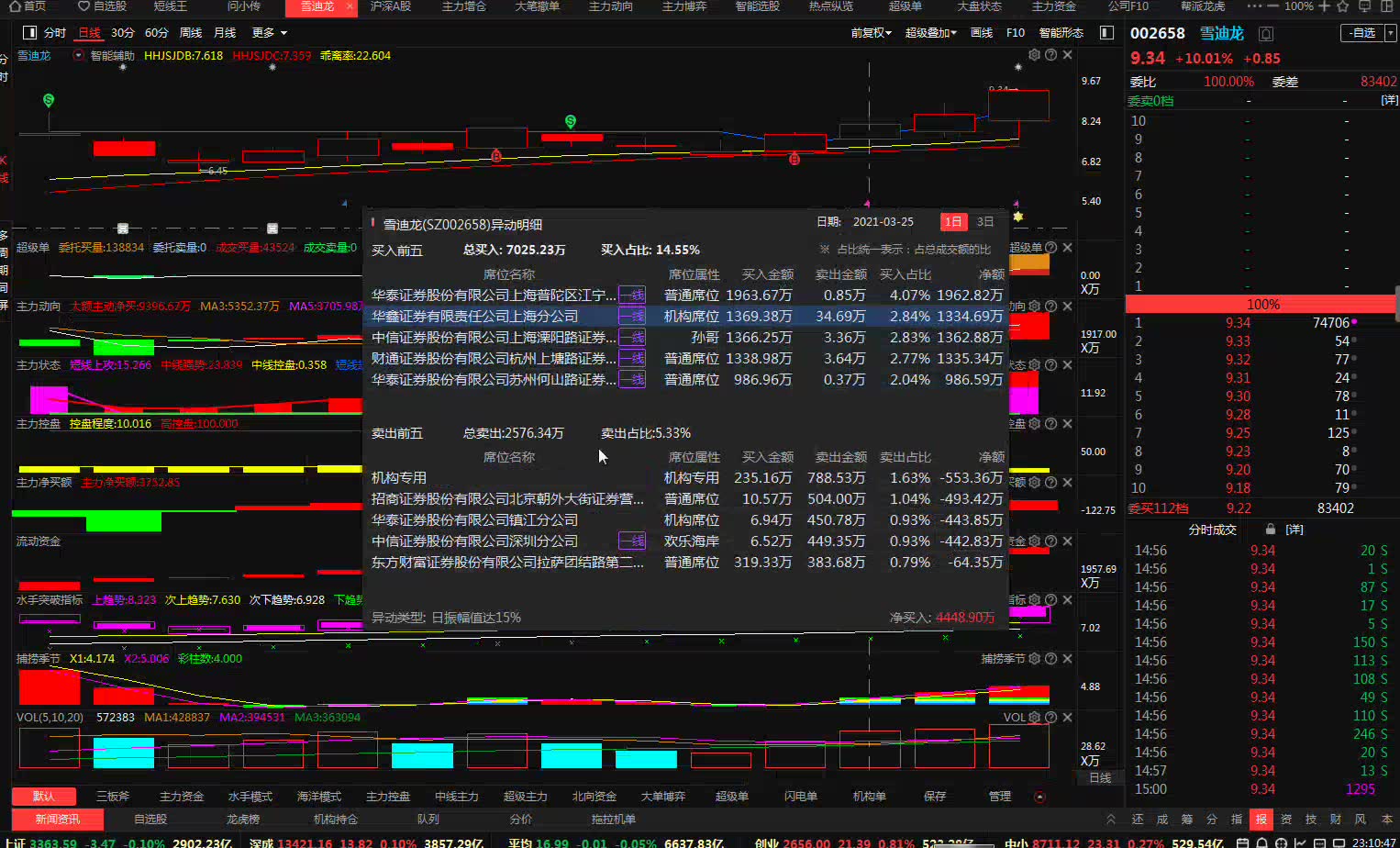Expand the bottom panel with double chevron
The height and width of the screenshot is (848, 1400).
pyautogui.click(x=1111, y=820)
